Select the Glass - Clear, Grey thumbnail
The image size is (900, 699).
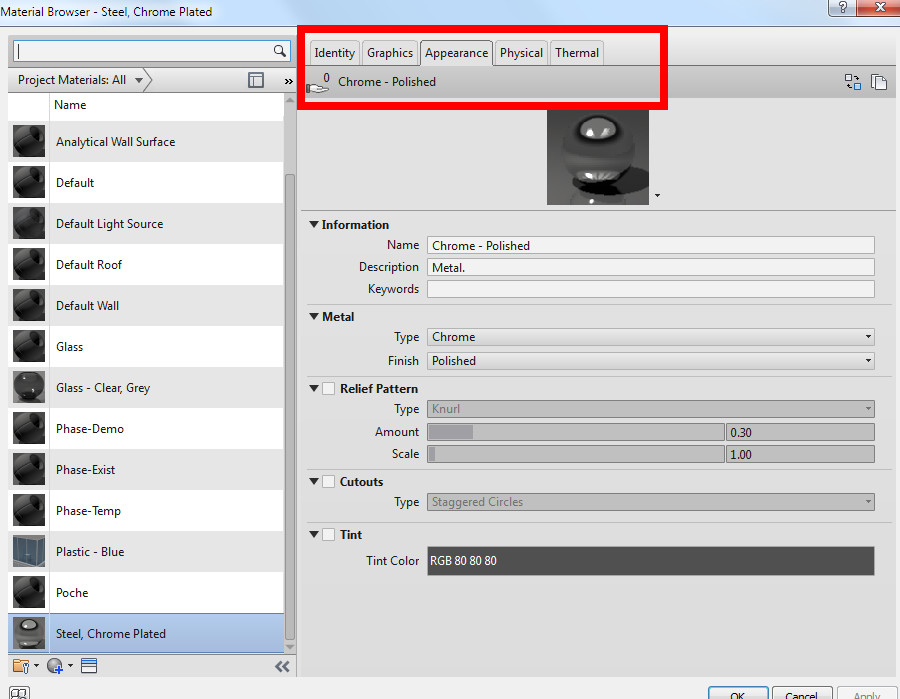29,387
